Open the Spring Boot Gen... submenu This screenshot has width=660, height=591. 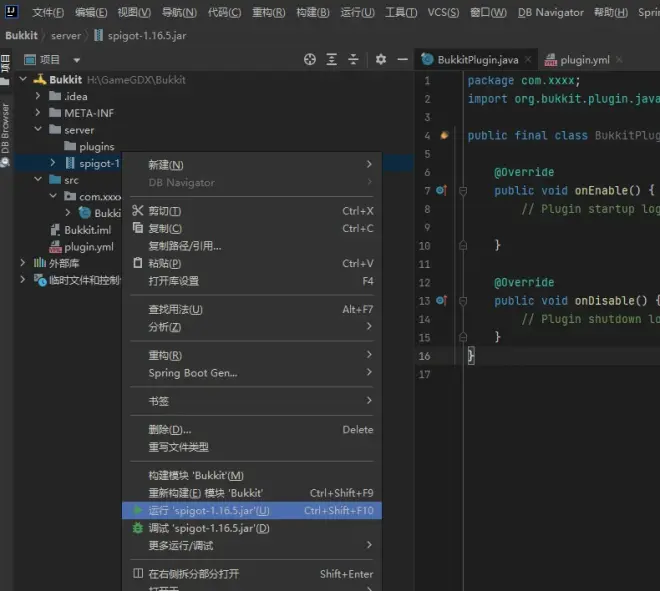[252, 373]
